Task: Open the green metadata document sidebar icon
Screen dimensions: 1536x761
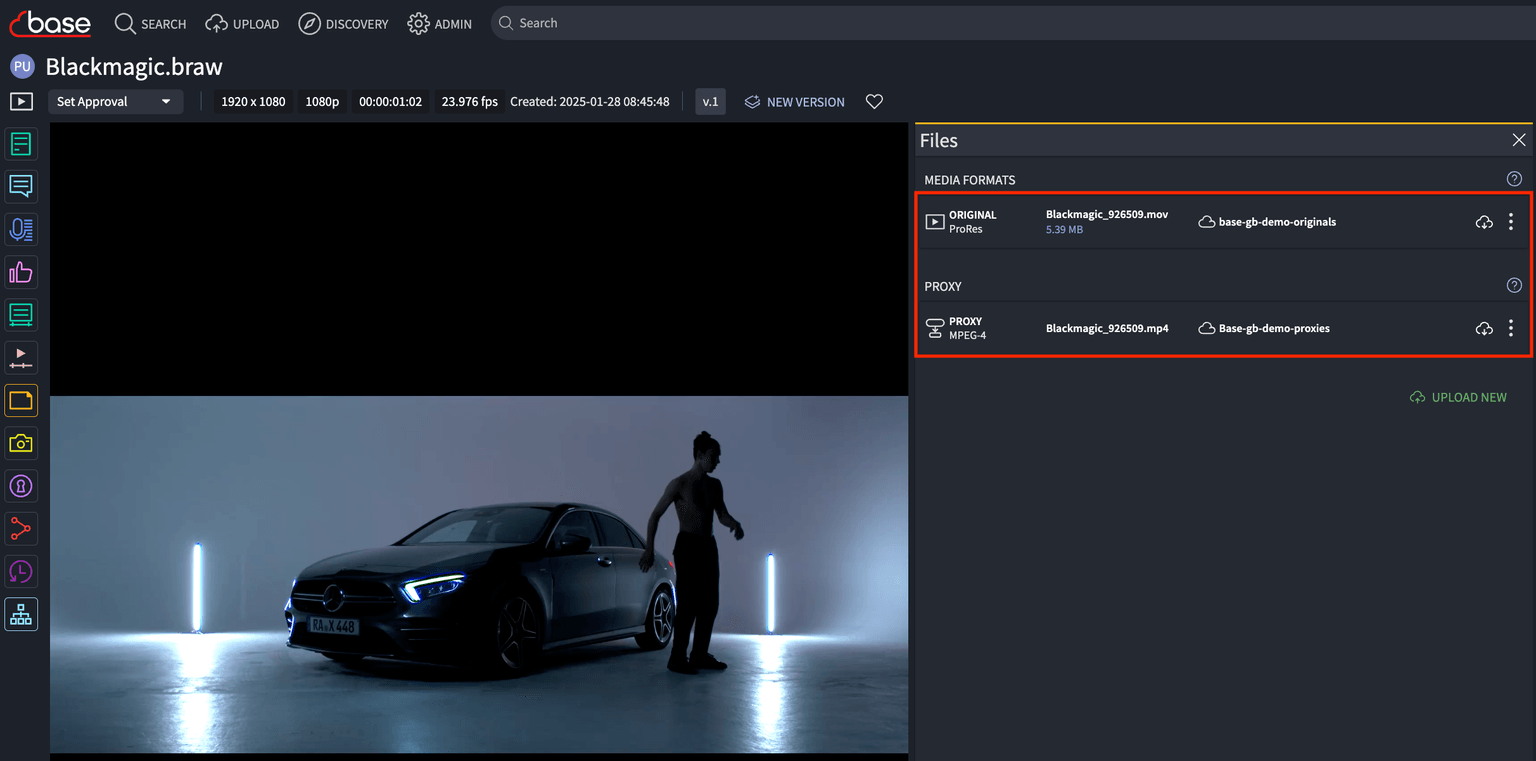Action: point(21,144)
